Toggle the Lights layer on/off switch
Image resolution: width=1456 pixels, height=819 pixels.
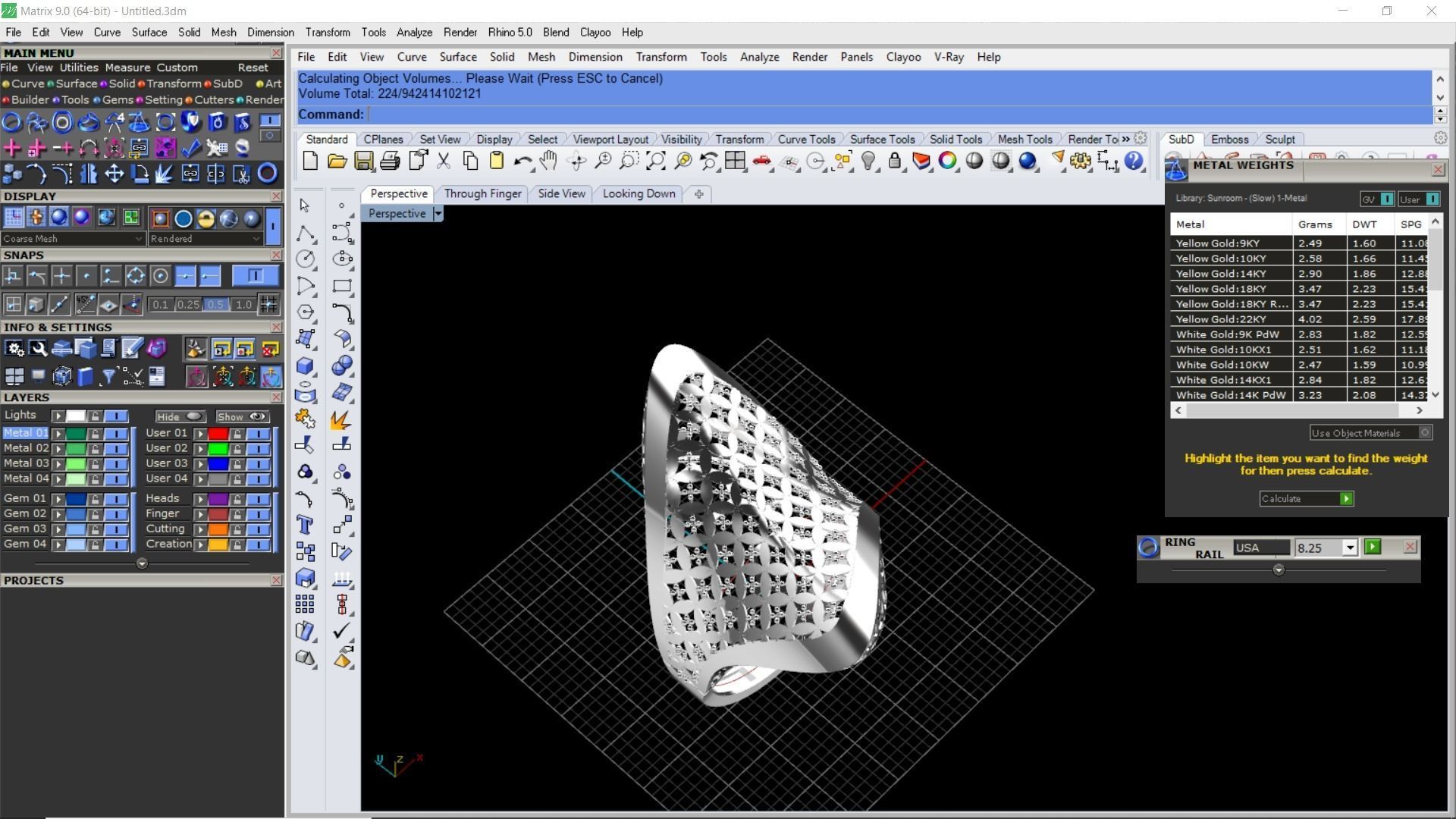click(x=116, y=416)
